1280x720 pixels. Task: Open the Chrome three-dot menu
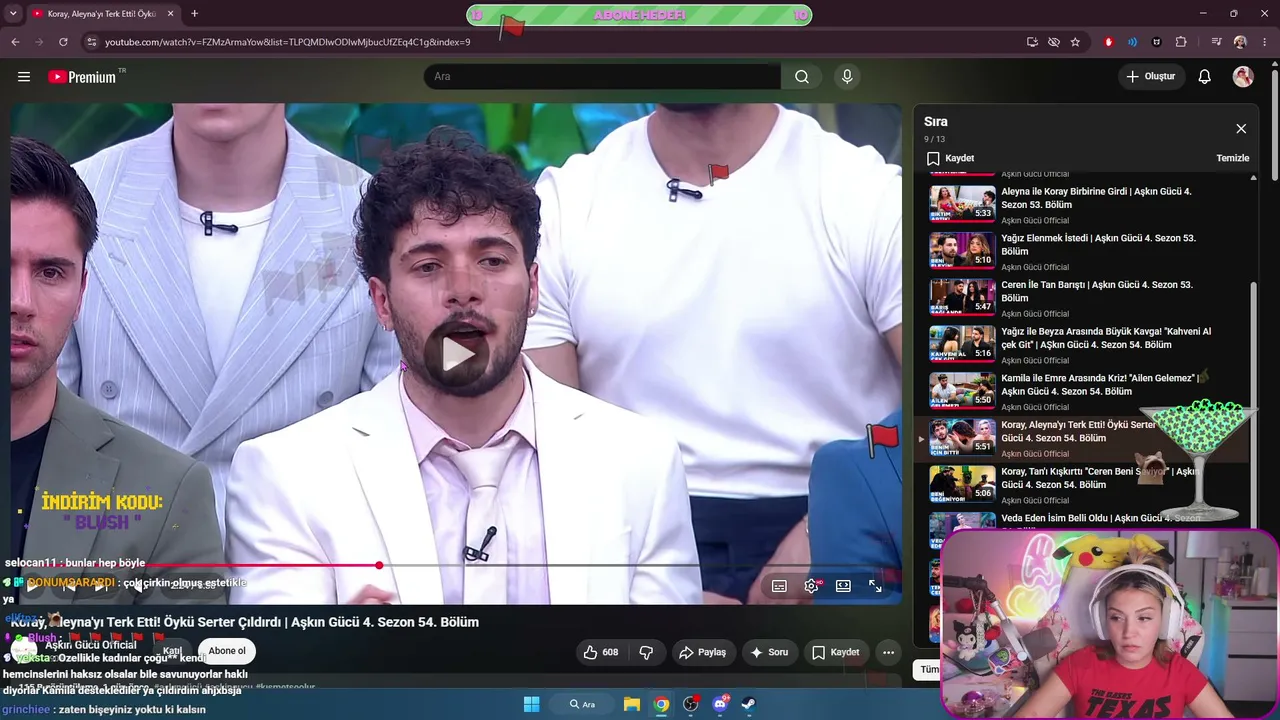(x=1263, y=42)
